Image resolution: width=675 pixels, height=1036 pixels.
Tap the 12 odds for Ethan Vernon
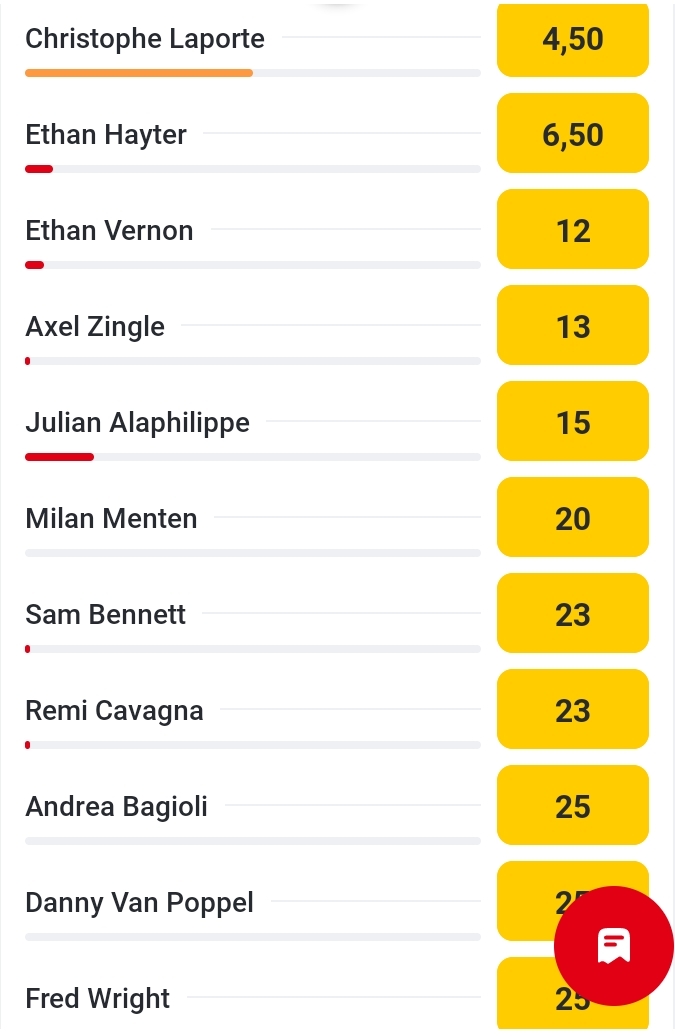[572, 230]
